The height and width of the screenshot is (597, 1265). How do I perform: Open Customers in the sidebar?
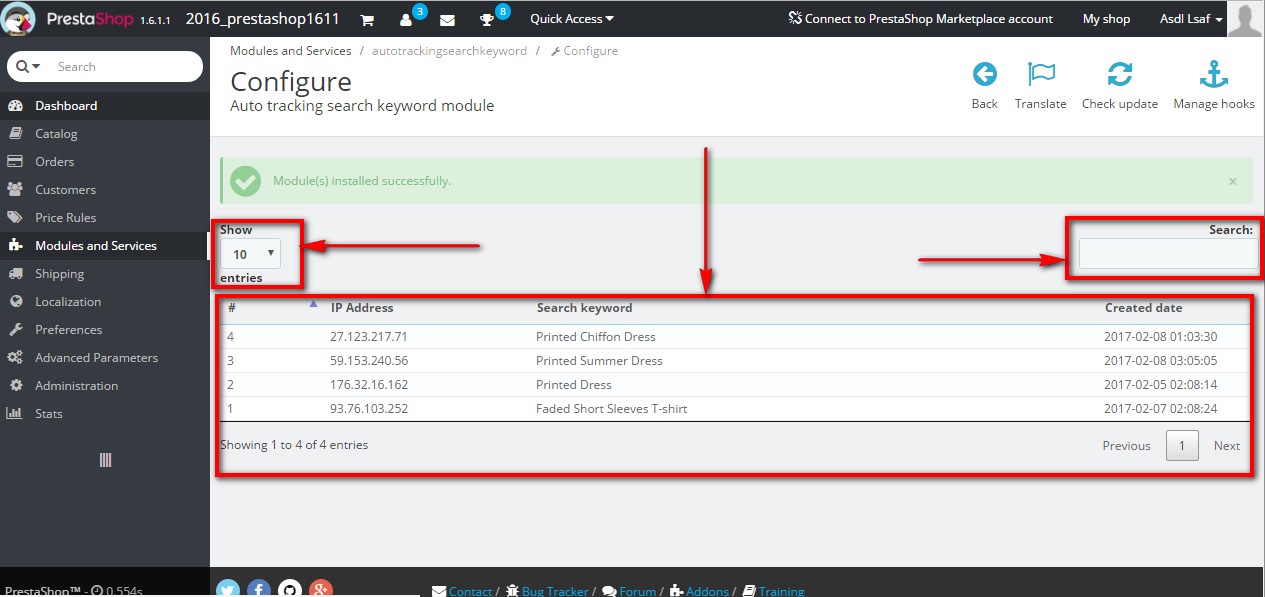[105, 190]
